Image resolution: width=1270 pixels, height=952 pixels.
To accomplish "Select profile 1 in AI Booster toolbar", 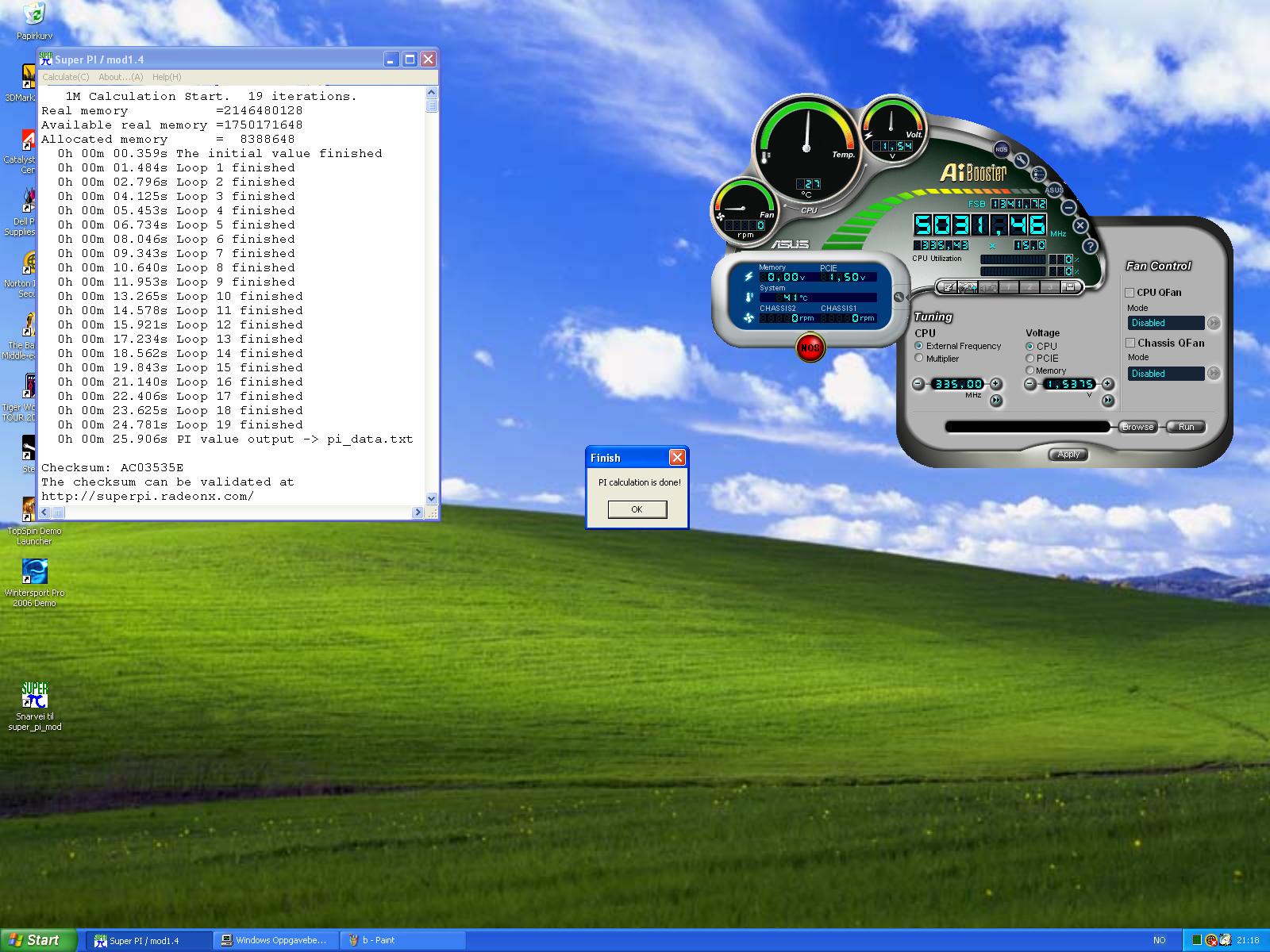I will pyautogui.click(x=1009, y=287).
